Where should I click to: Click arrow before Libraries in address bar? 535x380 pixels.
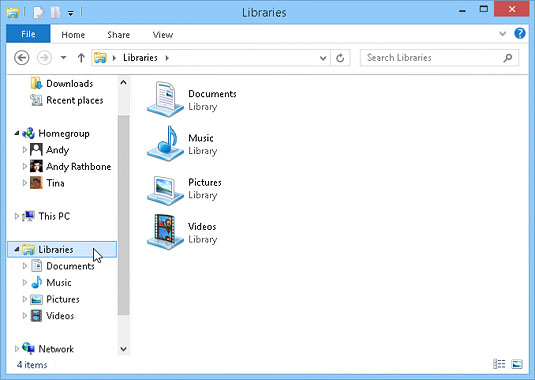114,58
